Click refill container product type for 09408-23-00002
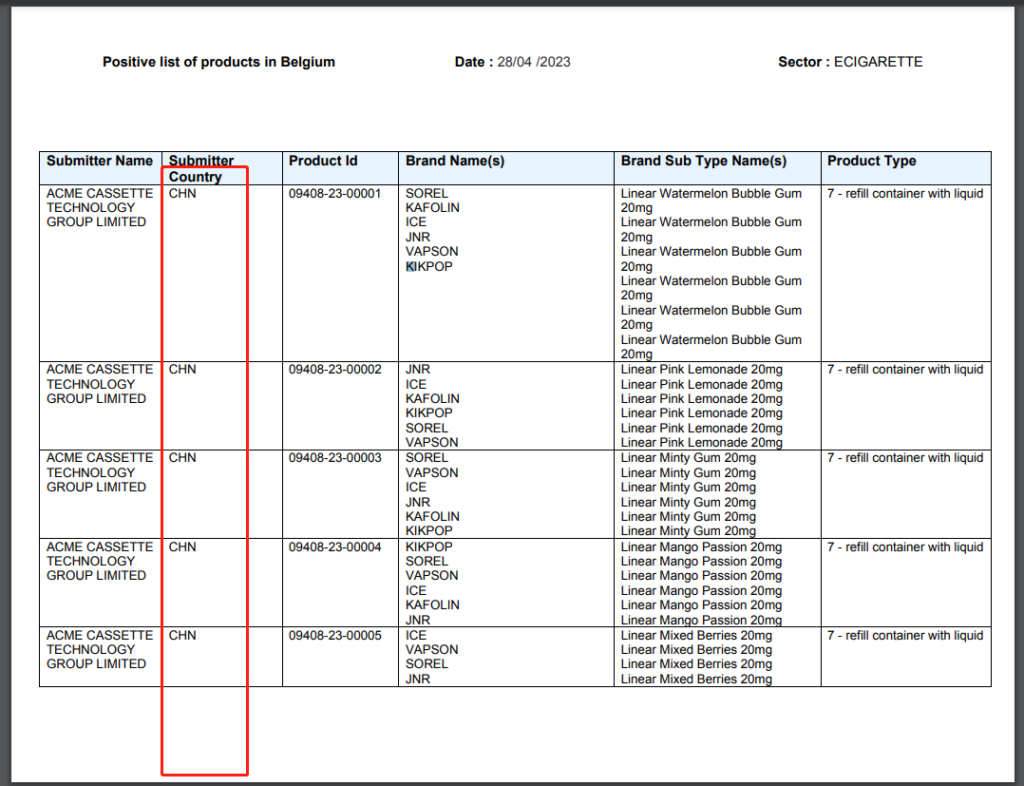This screenshot has width=1024, height=786. tap(905, 369)
